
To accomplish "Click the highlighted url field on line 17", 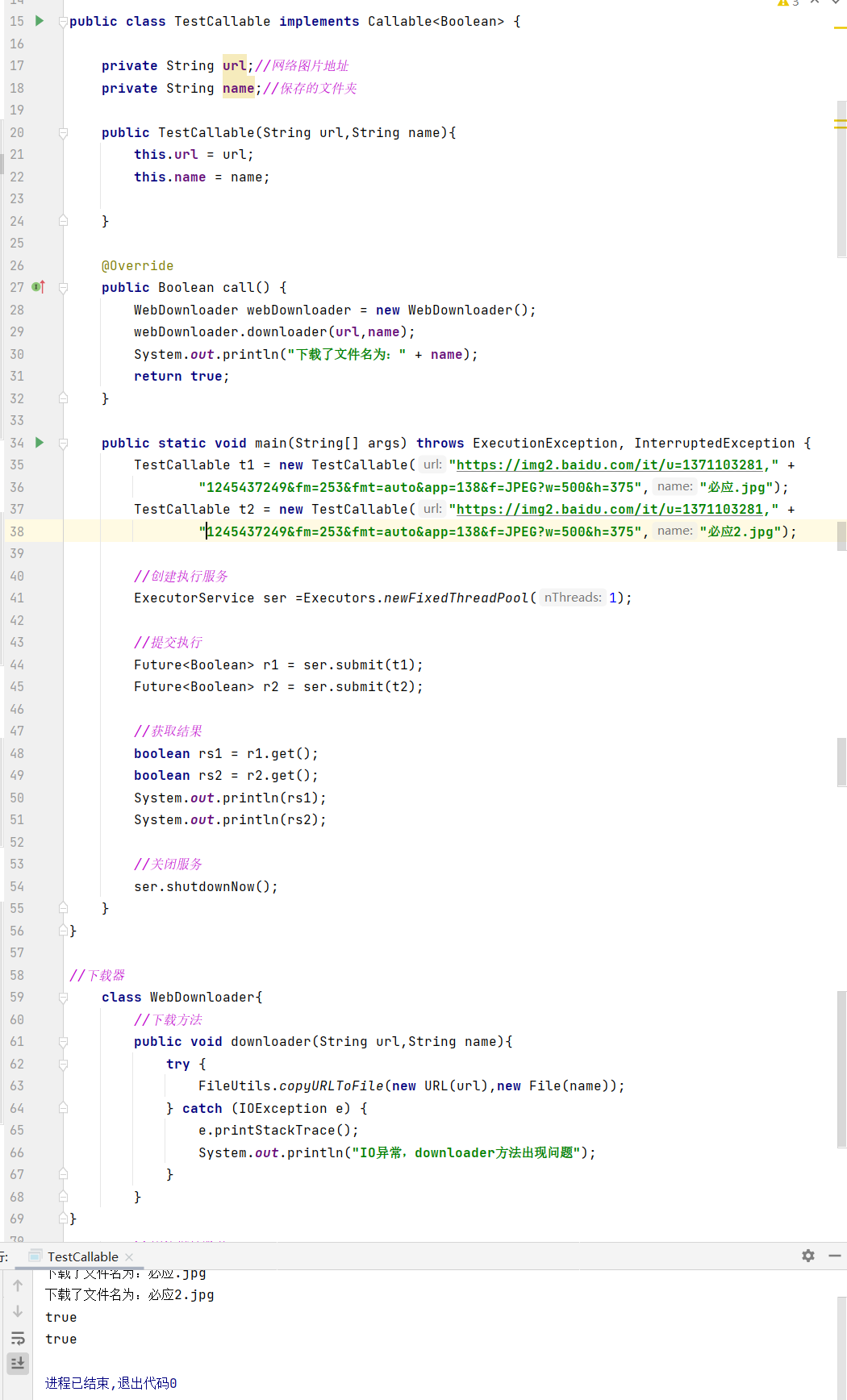I will (x=235, y=65).
